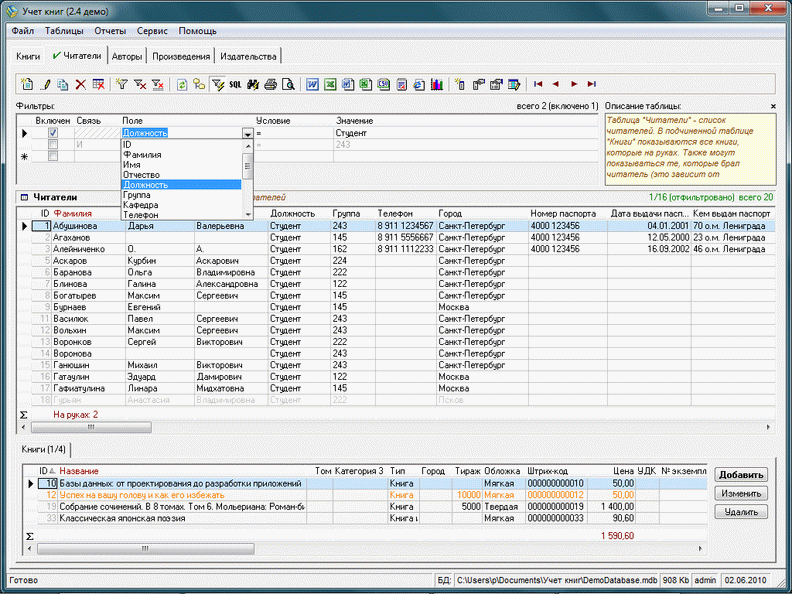Click the printer icon in toolbar

(269, 85)
